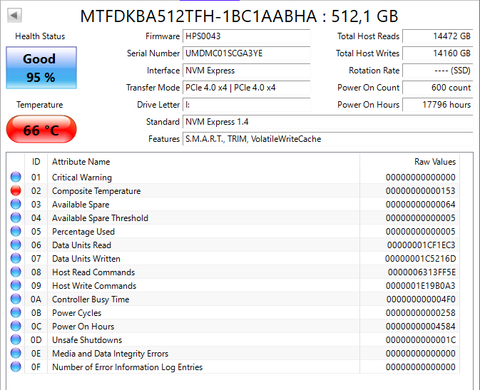Viewport: 480px width, 390px height.
Task: Select Total Host Reads value 14472 GB
Action: 438,36
